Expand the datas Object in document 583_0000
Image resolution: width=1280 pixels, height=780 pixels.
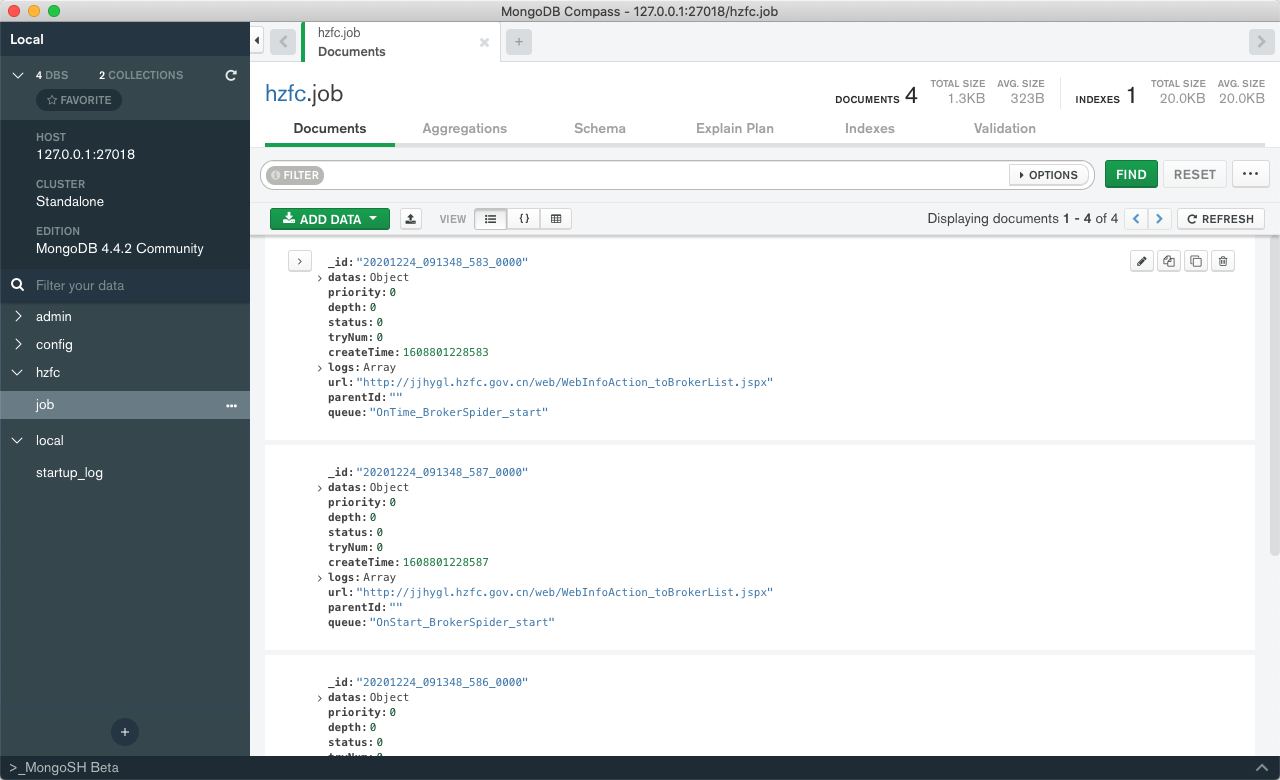[x=320, y=278]
